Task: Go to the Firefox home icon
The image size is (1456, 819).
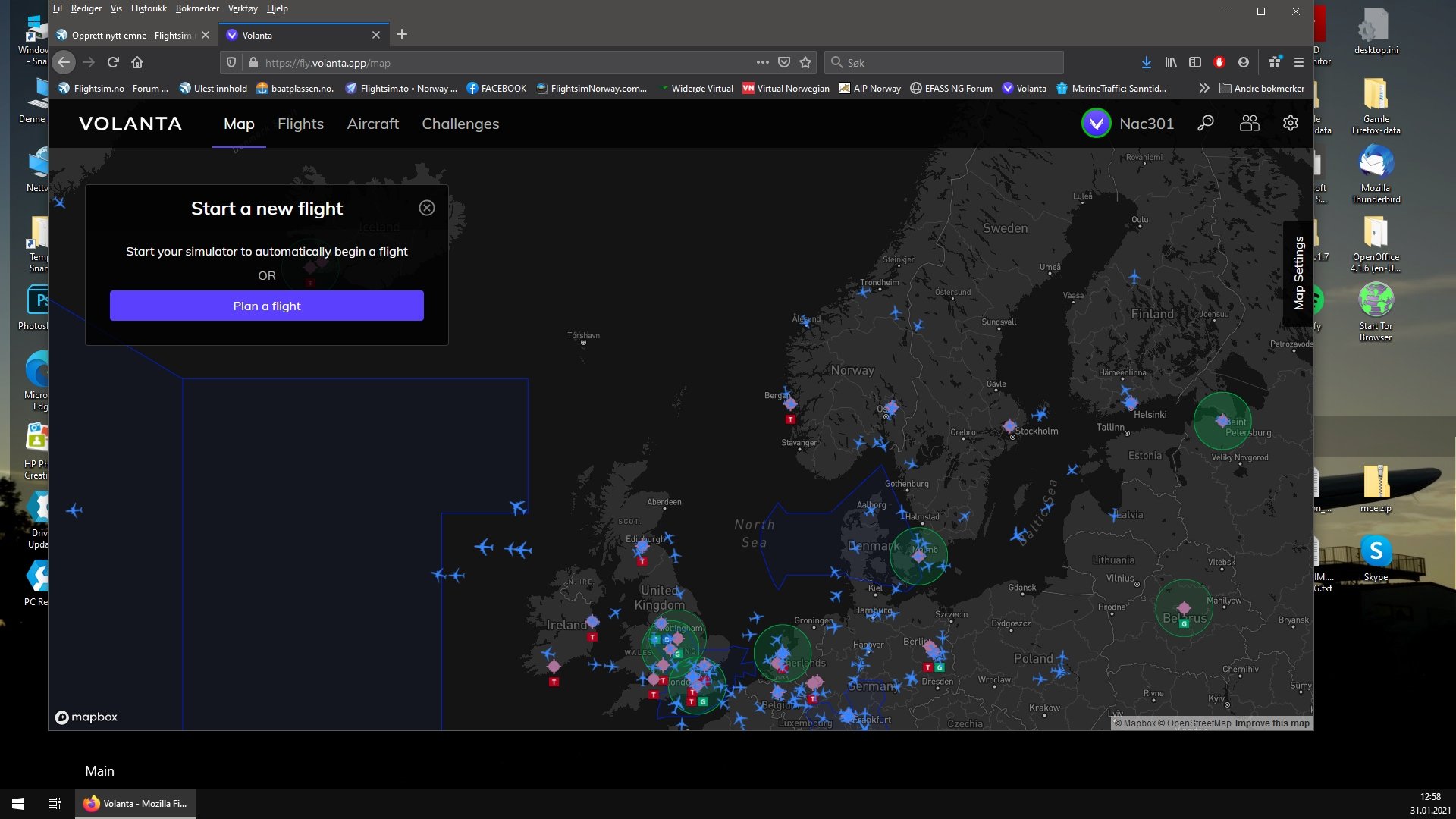Action: (x=137, y=62)
